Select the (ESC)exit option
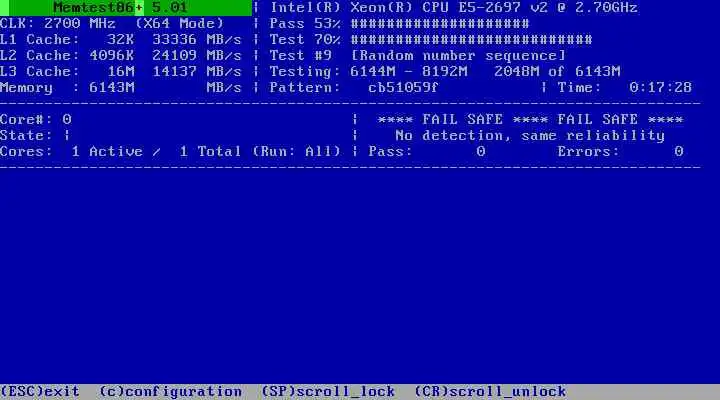The height and width of the screenshot is (400, 720). pyautogui.click(x=40, y=392)
